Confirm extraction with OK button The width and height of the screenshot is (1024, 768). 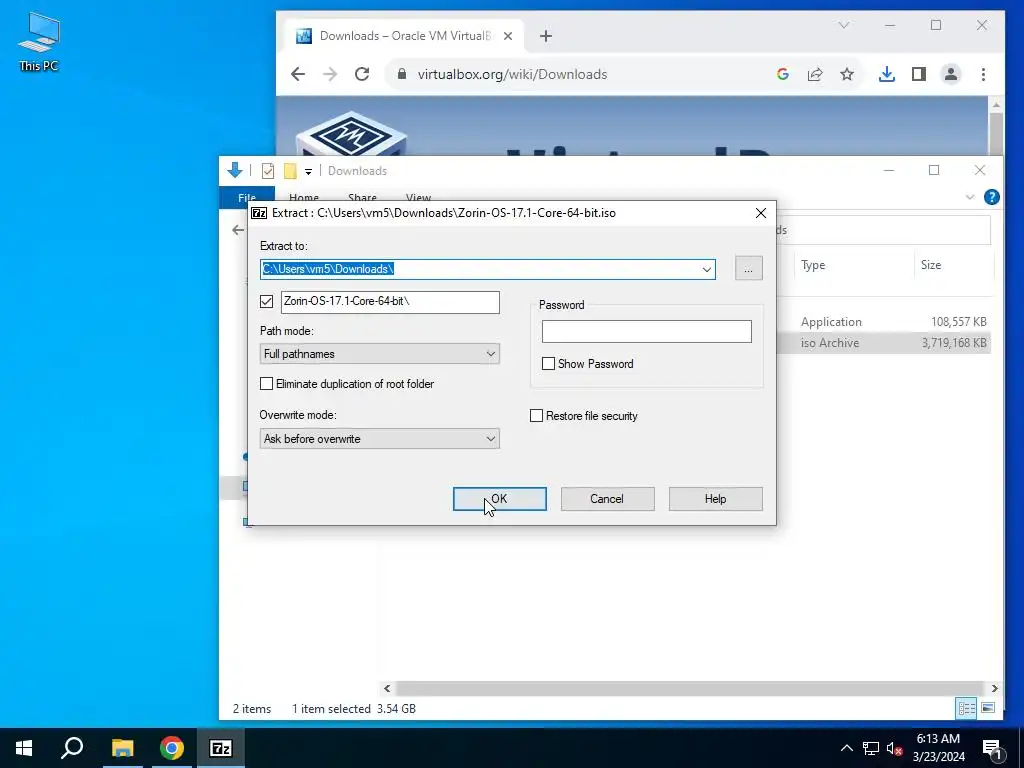click(x=500, y=499)
